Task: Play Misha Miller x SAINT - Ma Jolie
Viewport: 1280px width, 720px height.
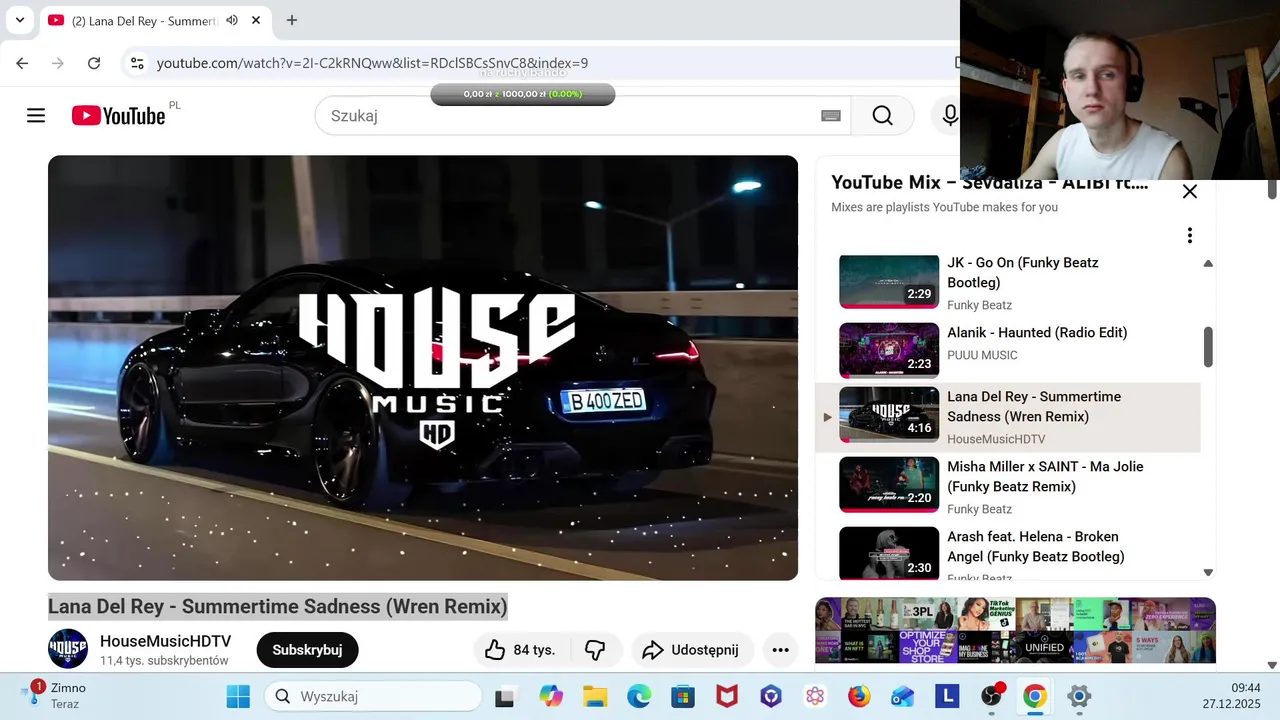Action: tap(1008, 486)
